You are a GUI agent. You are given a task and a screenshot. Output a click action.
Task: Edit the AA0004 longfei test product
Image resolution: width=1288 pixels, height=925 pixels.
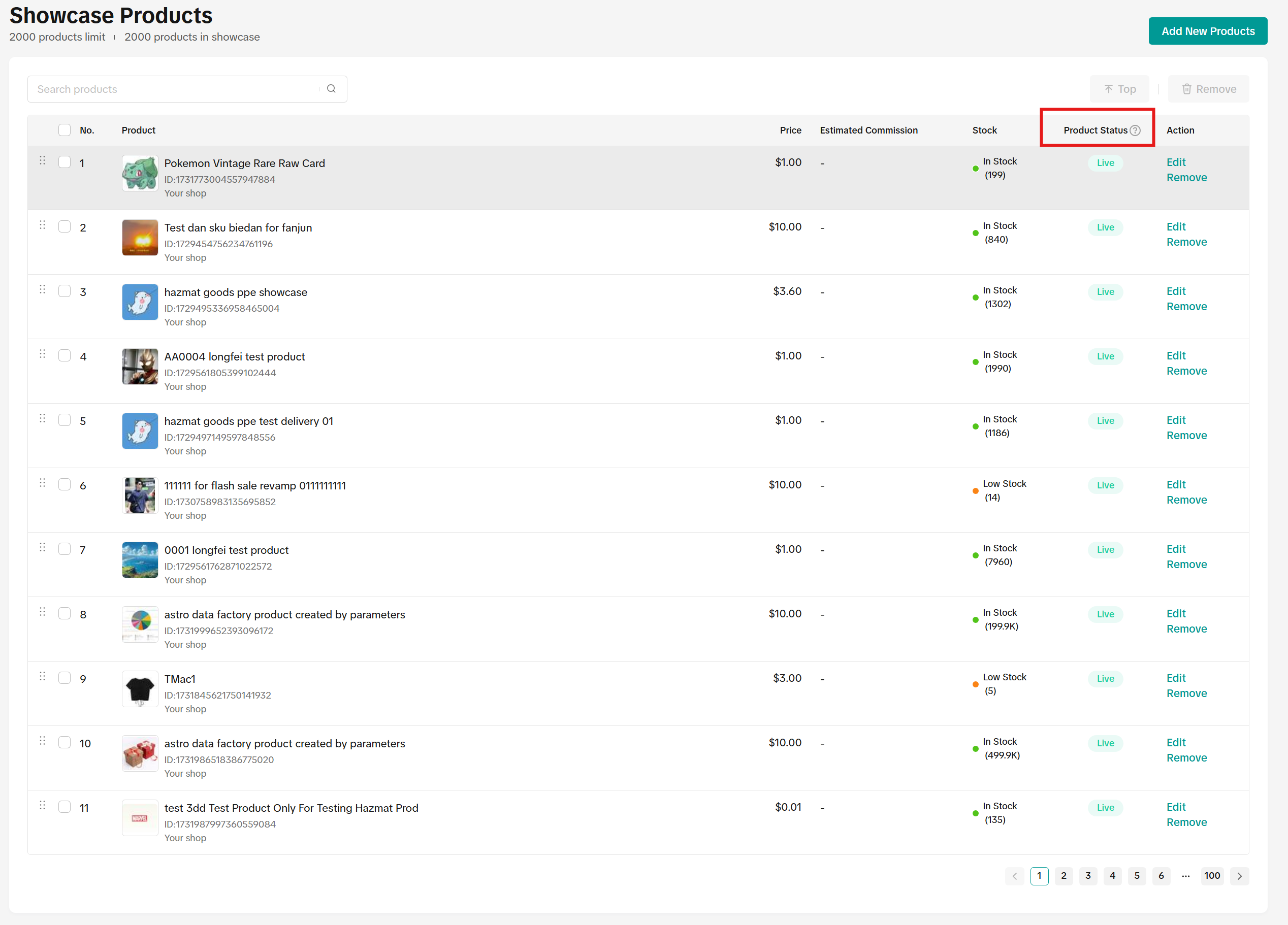click(x=1176, y=355)
